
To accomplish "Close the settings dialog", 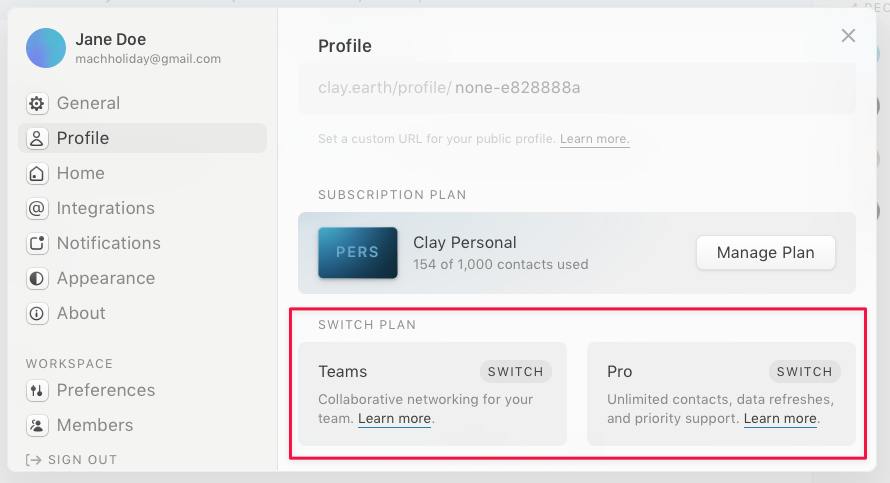I will (x=848, y=36).
